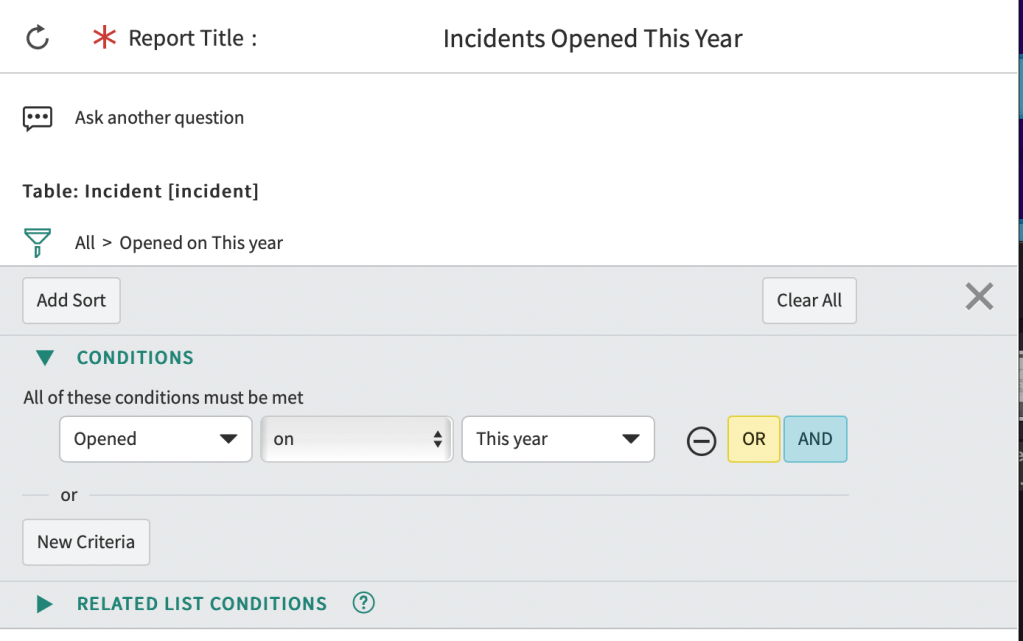The image size is (1023, 641).
Task: Open the This year value dropdown
Action: pyautogui.click(x=558, y=439)
